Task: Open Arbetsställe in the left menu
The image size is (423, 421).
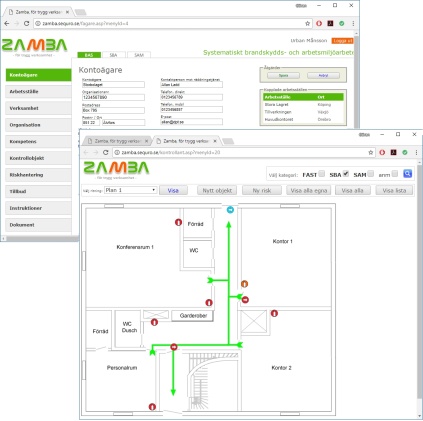Action: pos(38,91)
